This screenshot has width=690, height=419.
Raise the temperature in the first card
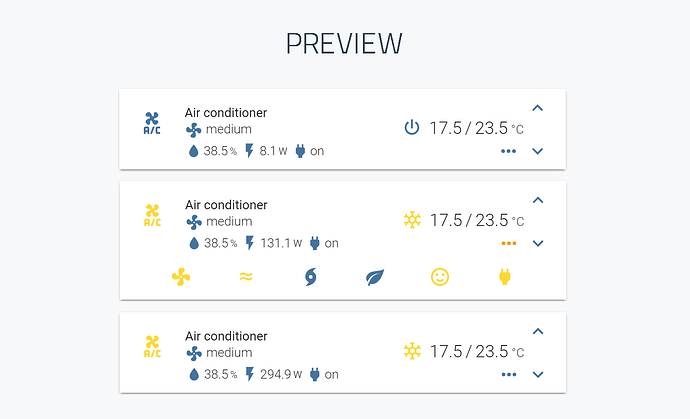(537, 108)
